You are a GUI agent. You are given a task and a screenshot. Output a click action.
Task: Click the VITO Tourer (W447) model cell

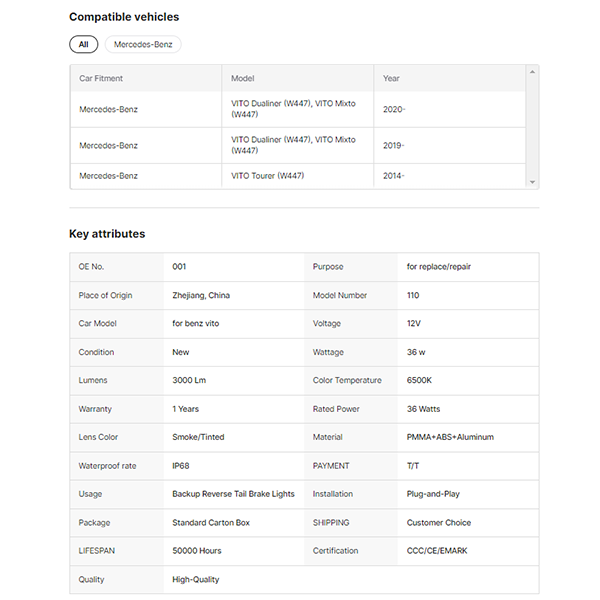[267, 176]
